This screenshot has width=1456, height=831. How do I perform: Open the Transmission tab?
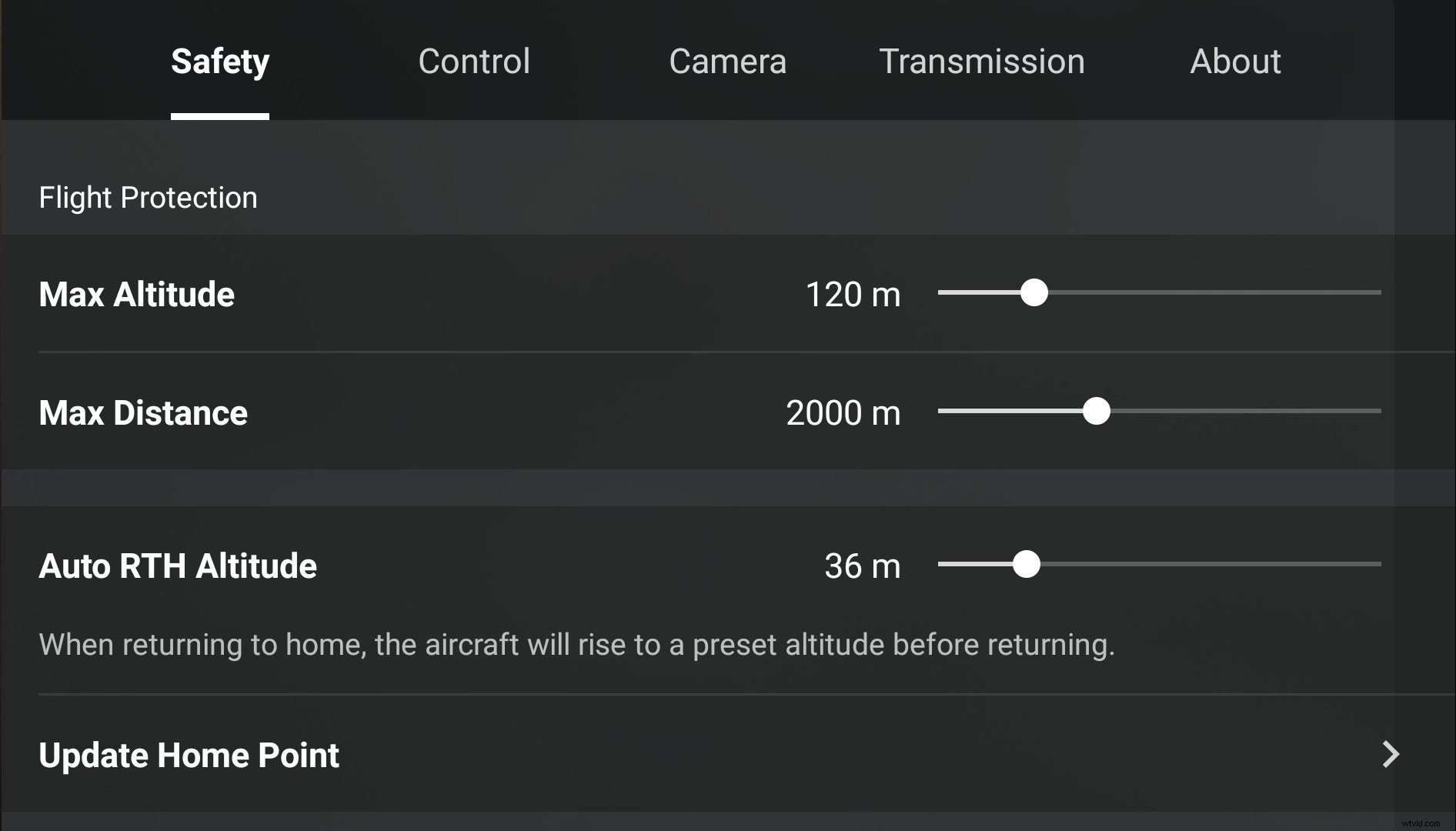pyautogui.click(x=983, y=62)
